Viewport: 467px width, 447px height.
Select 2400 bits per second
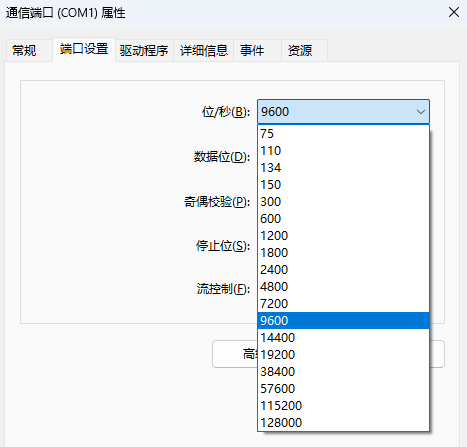tap(343, 270)
